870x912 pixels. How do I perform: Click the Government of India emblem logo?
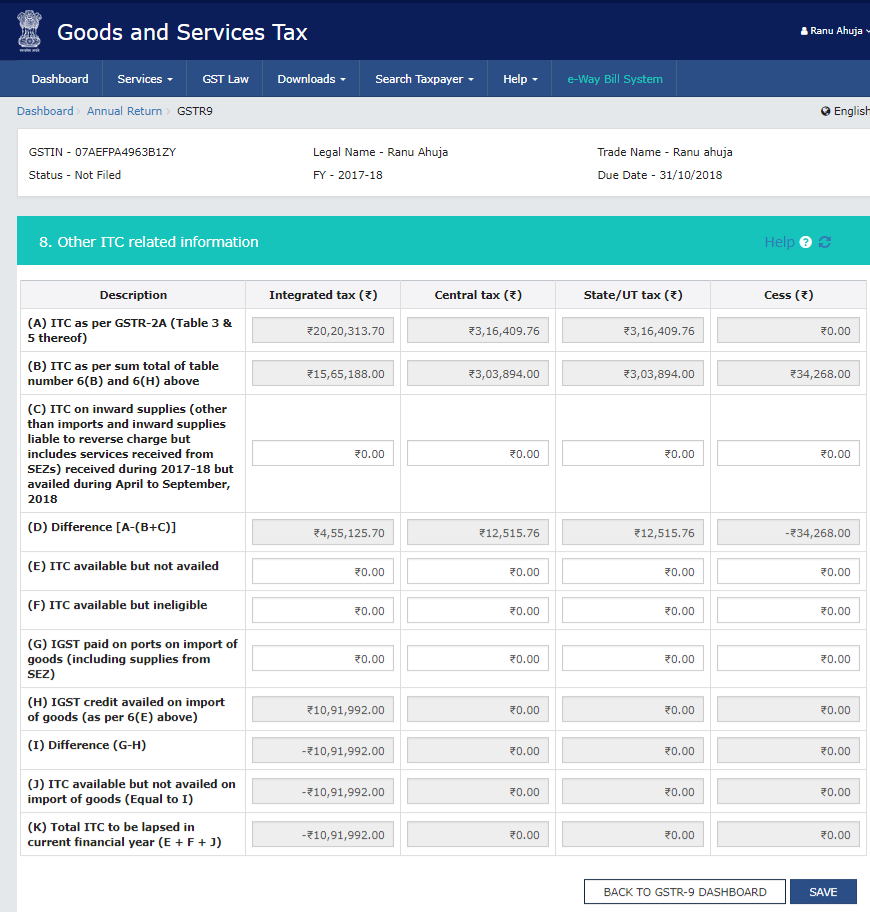29,31
